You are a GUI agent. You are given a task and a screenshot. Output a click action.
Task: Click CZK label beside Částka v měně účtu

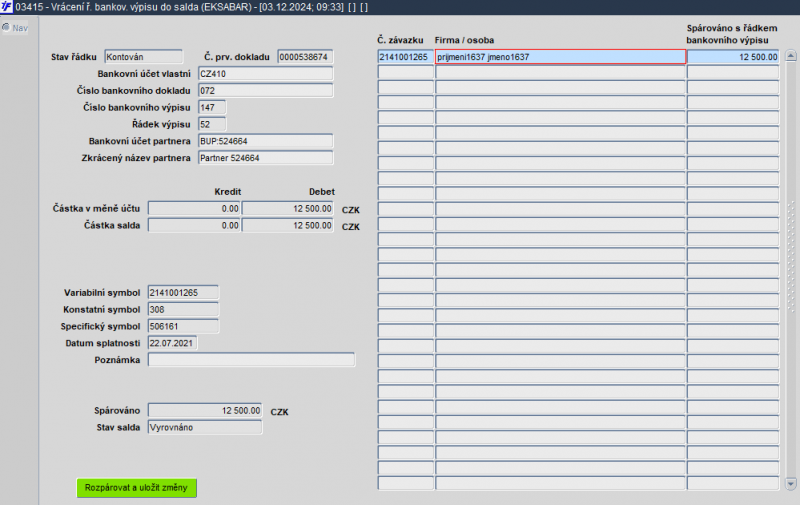351,210
